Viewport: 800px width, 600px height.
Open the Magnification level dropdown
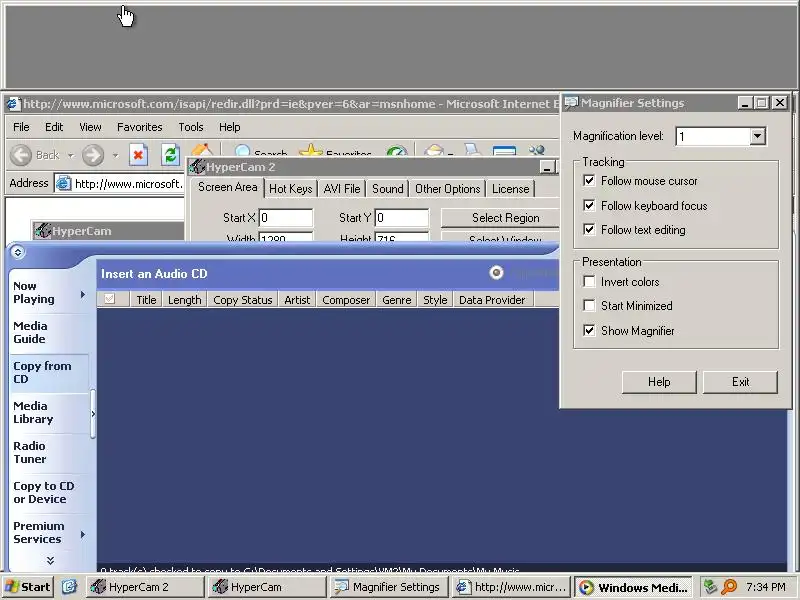[758, 136]
